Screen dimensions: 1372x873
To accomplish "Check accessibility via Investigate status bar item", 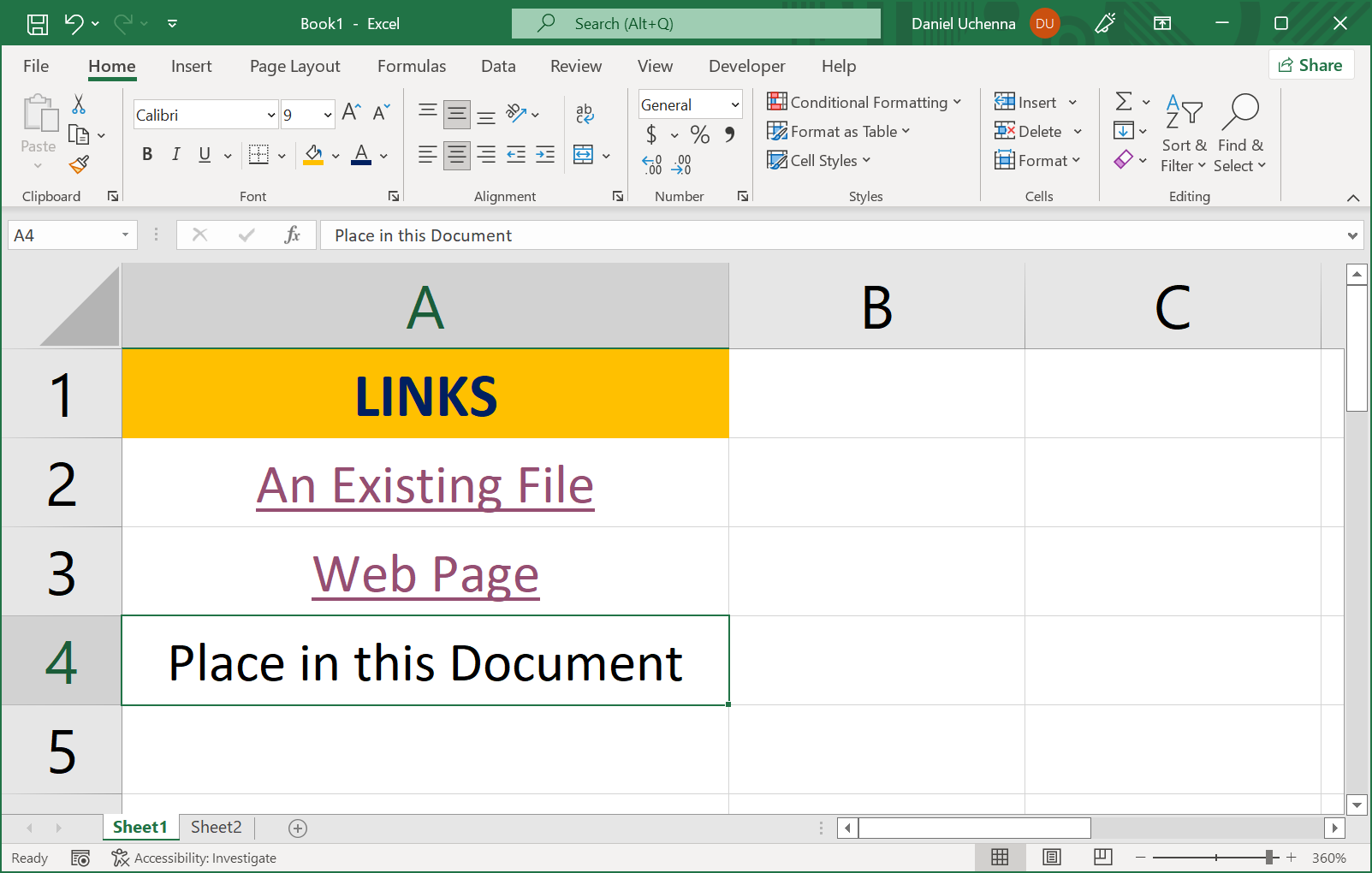I will 193,857.
